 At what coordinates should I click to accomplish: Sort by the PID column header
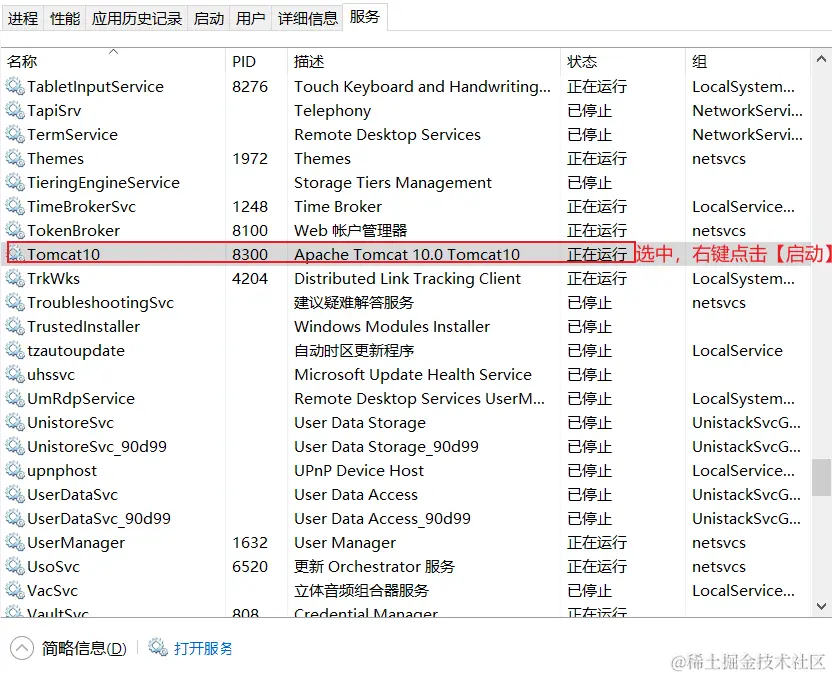[256, 61]
